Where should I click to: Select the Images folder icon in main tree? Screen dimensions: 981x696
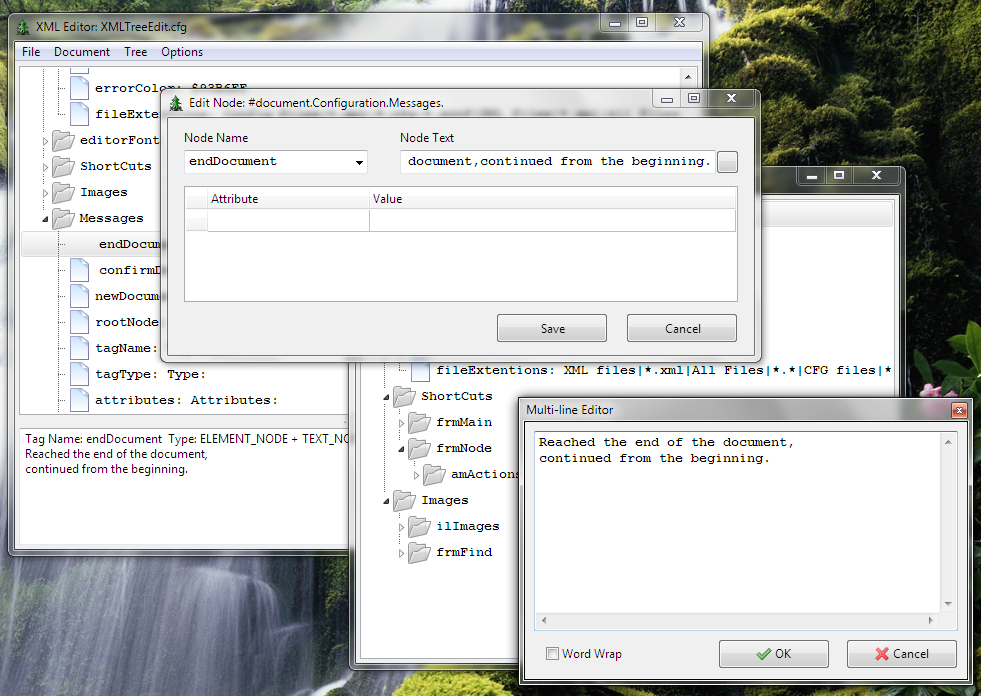tap(63, 192)
